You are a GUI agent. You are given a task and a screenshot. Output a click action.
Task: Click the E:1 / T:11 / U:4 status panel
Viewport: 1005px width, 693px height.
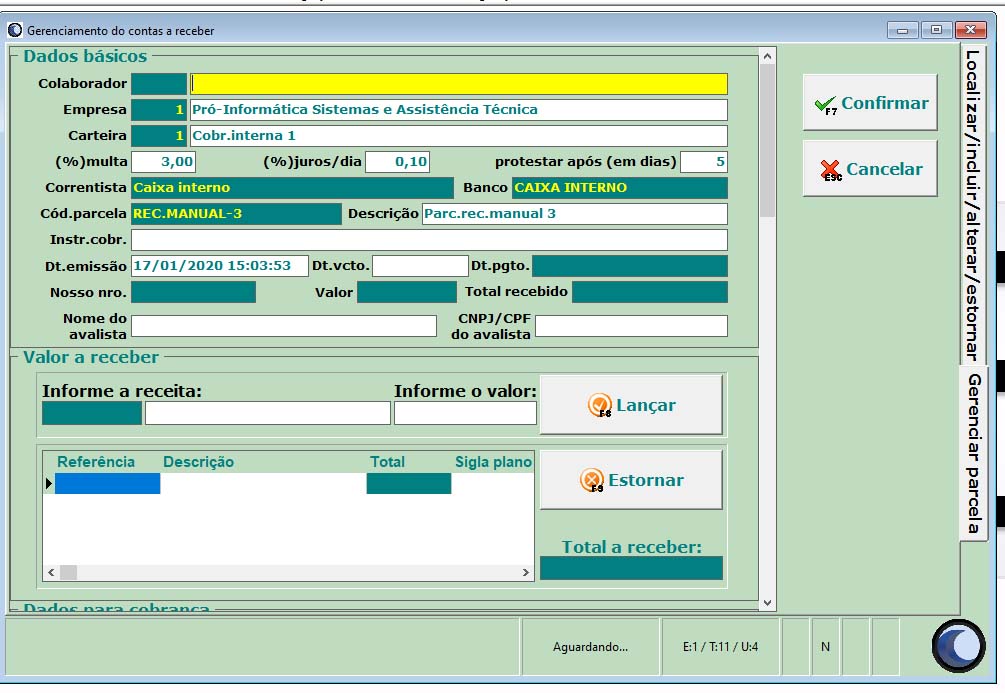point(720,647)
